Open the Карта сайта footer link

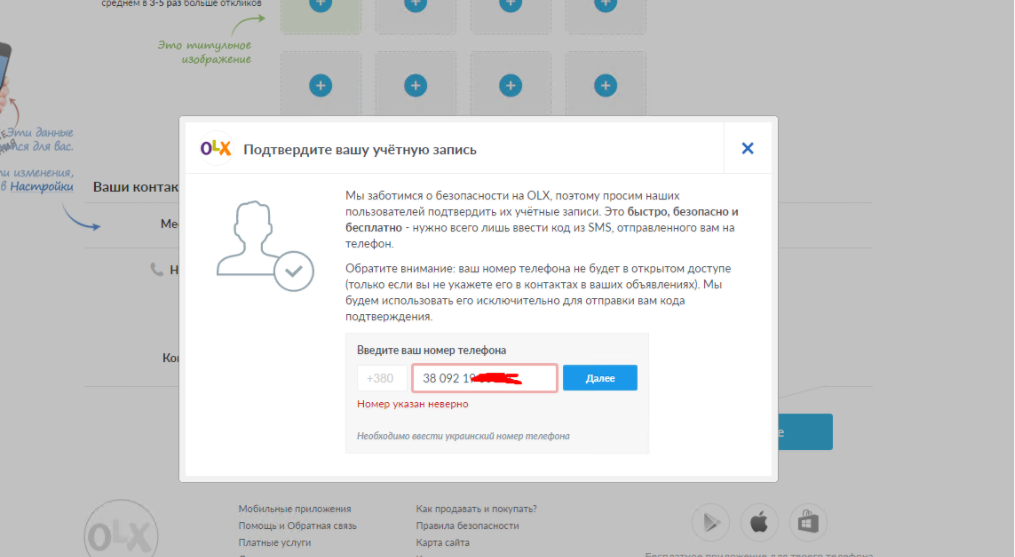pyautogui.click(x=443, y=542)
